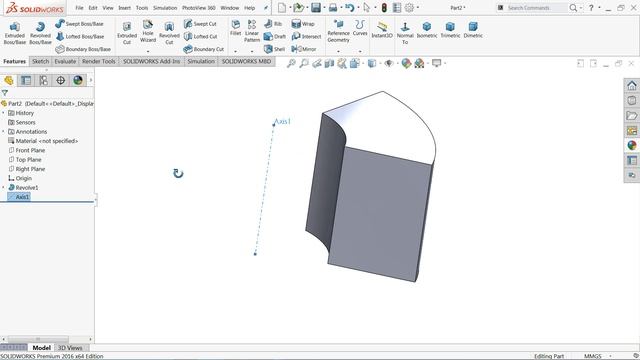Select the Extruded Boss/Base tool
This screenshot has height=360, width=640.
pos(15,33)
